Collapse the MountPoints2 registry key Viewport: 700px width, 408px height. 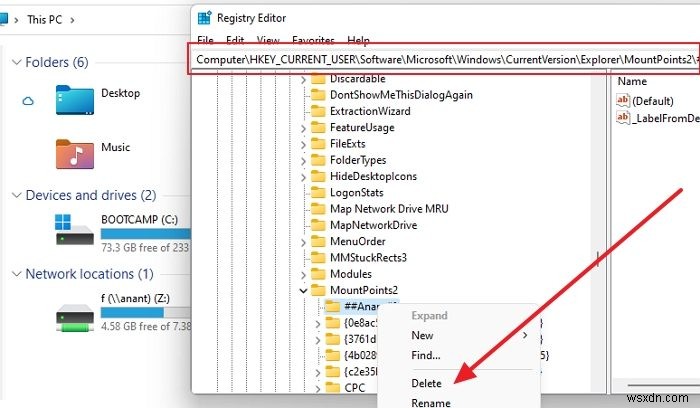tap(303, 291)
